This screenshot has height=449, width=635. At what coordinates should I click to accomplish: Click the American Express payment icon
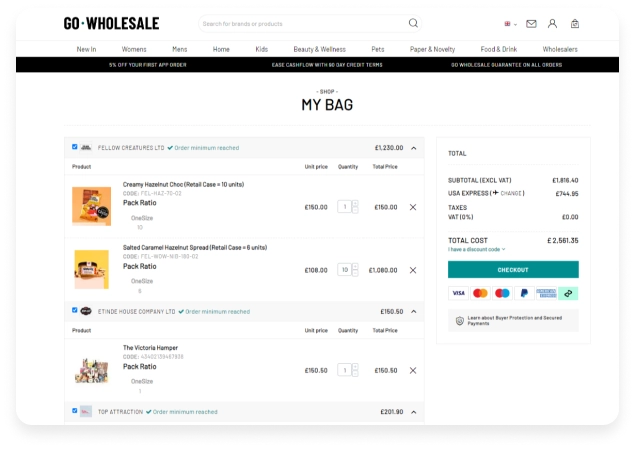pos(546,293)
